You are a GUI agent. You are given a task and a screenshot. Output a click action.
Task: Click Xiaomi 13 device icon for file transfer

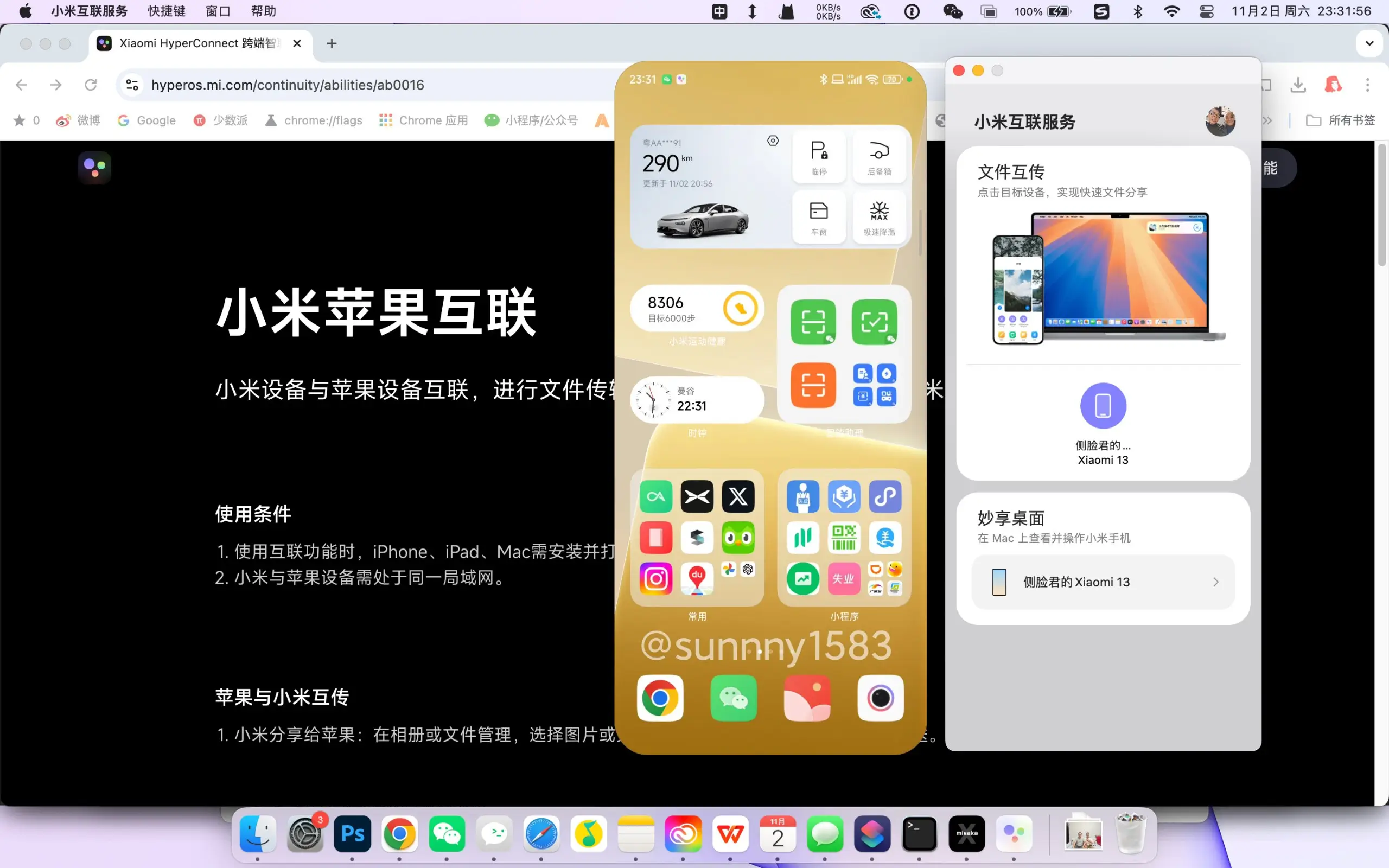(1103, 406)
